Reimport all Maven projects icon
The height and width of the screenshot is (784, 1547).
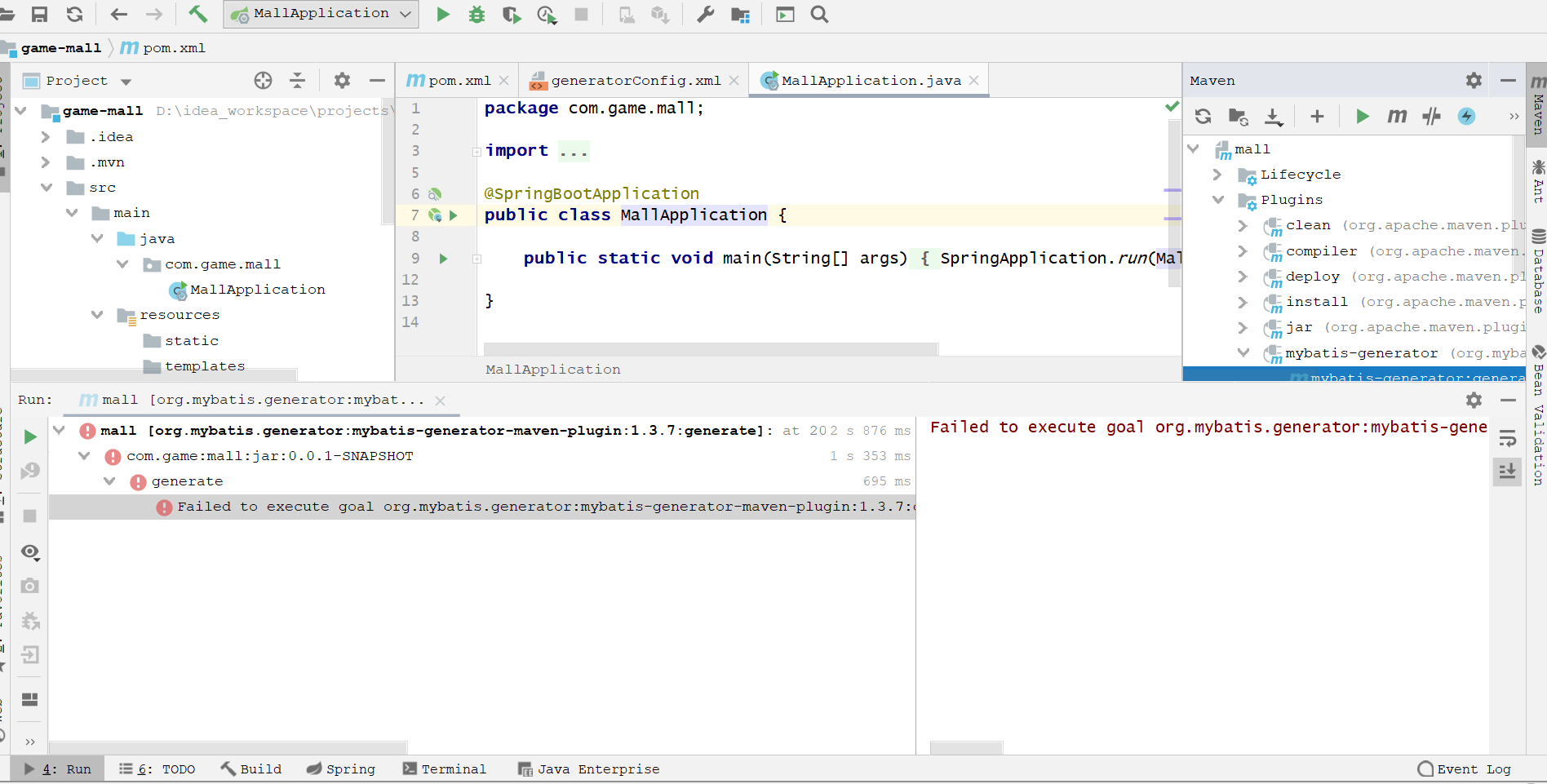pos(1203,116)
